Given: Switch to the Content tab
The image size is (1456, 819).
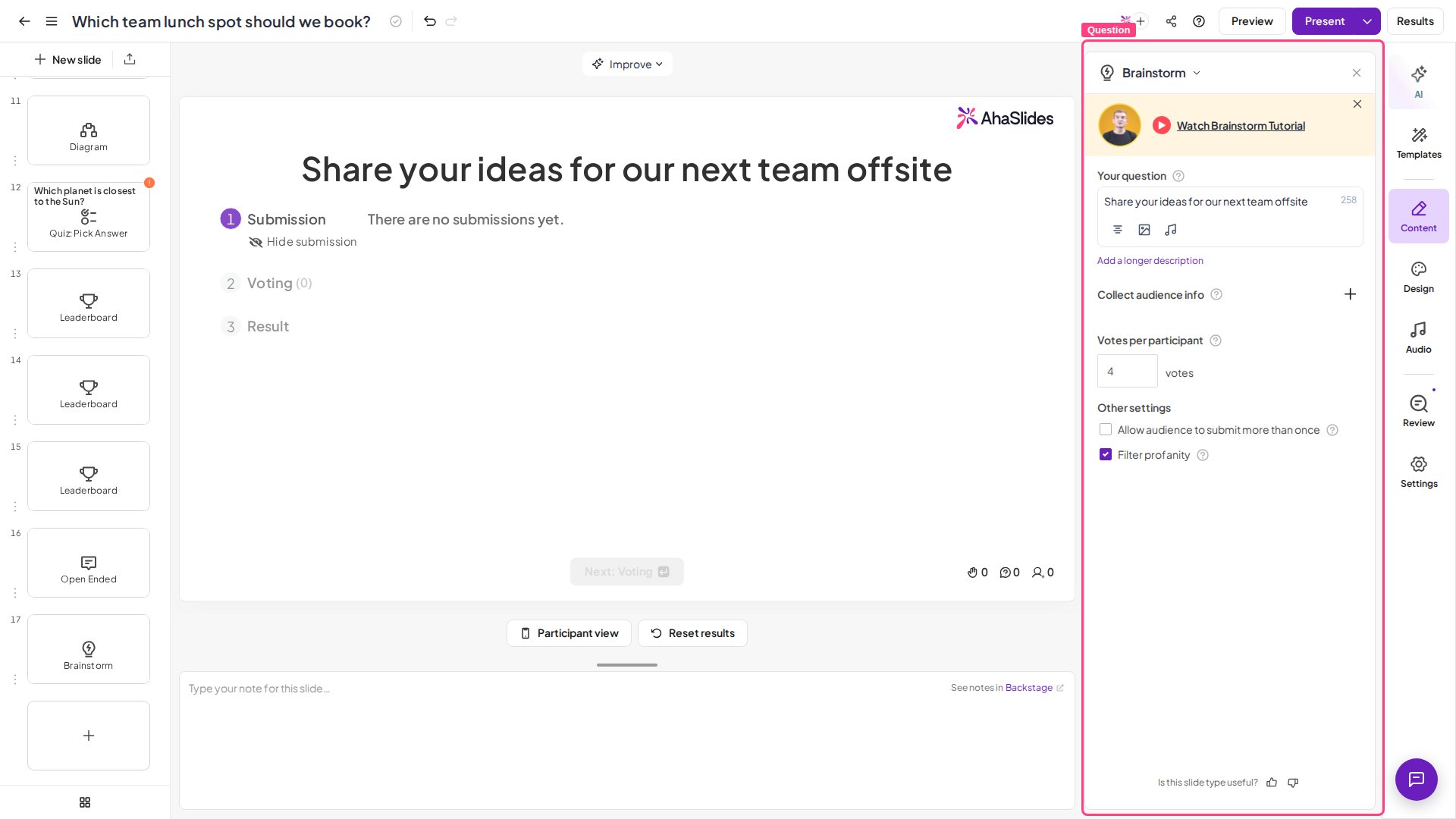Looking at the screenshot, I should [x=1419, y=216].
